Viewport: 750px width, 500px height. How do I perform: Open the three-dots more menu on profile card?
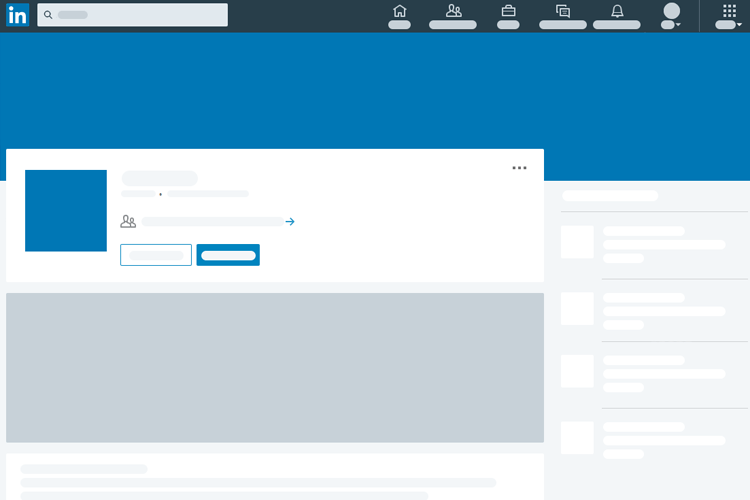pyautogui.click(x=519, y=168)
